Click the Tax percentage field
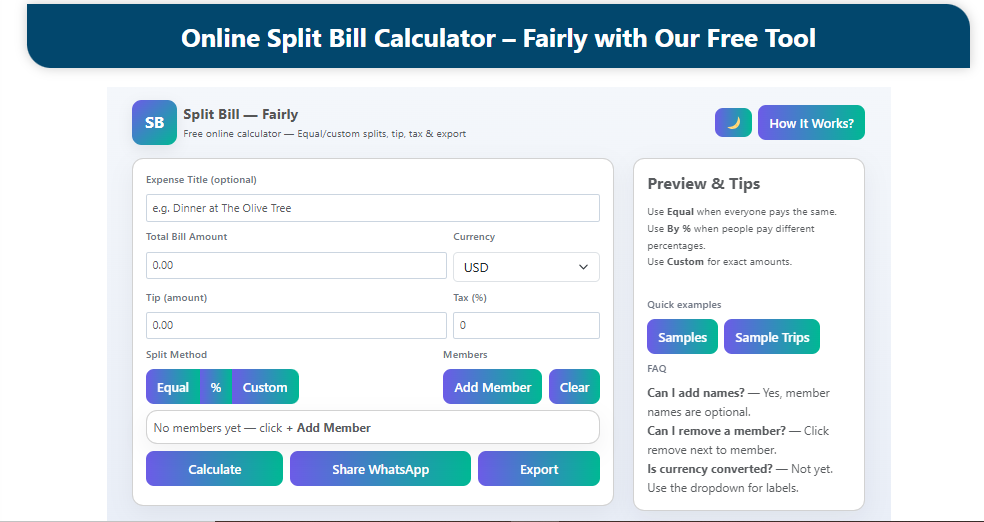This screenshot has height=522, width=984. click(x=526, y=325)
